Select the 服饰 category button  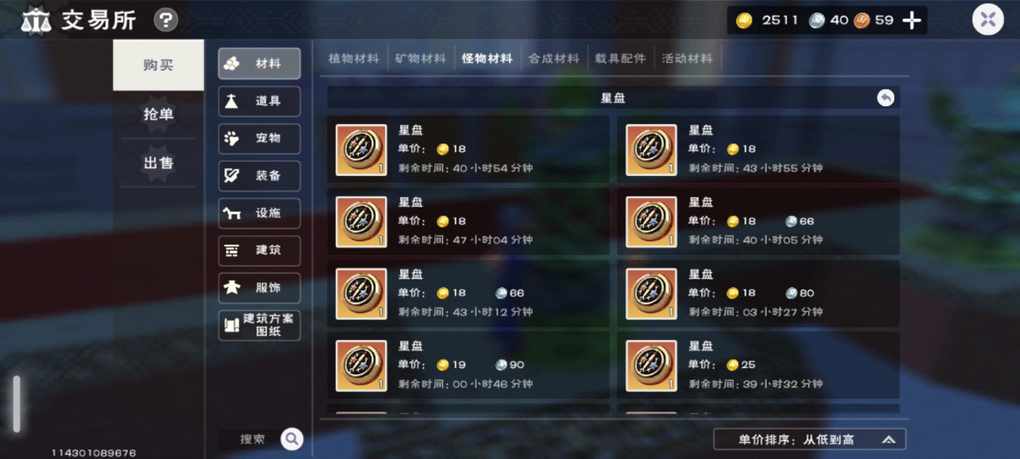click(x=260, y=288)
